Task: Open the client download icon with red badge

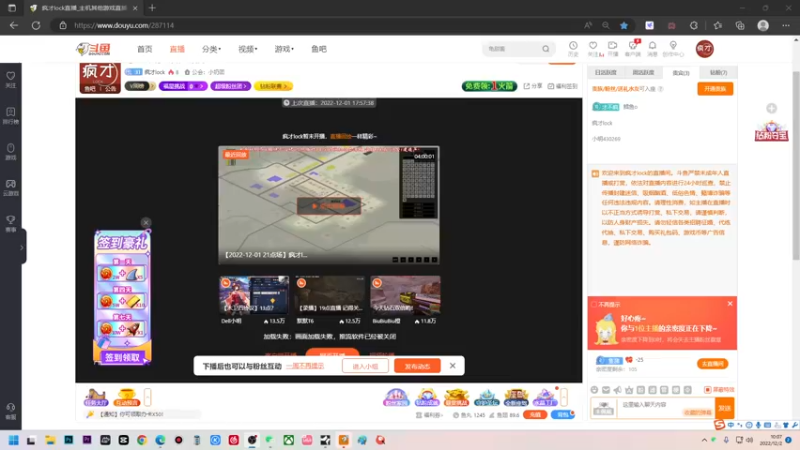Action: [x=633, y=48]
